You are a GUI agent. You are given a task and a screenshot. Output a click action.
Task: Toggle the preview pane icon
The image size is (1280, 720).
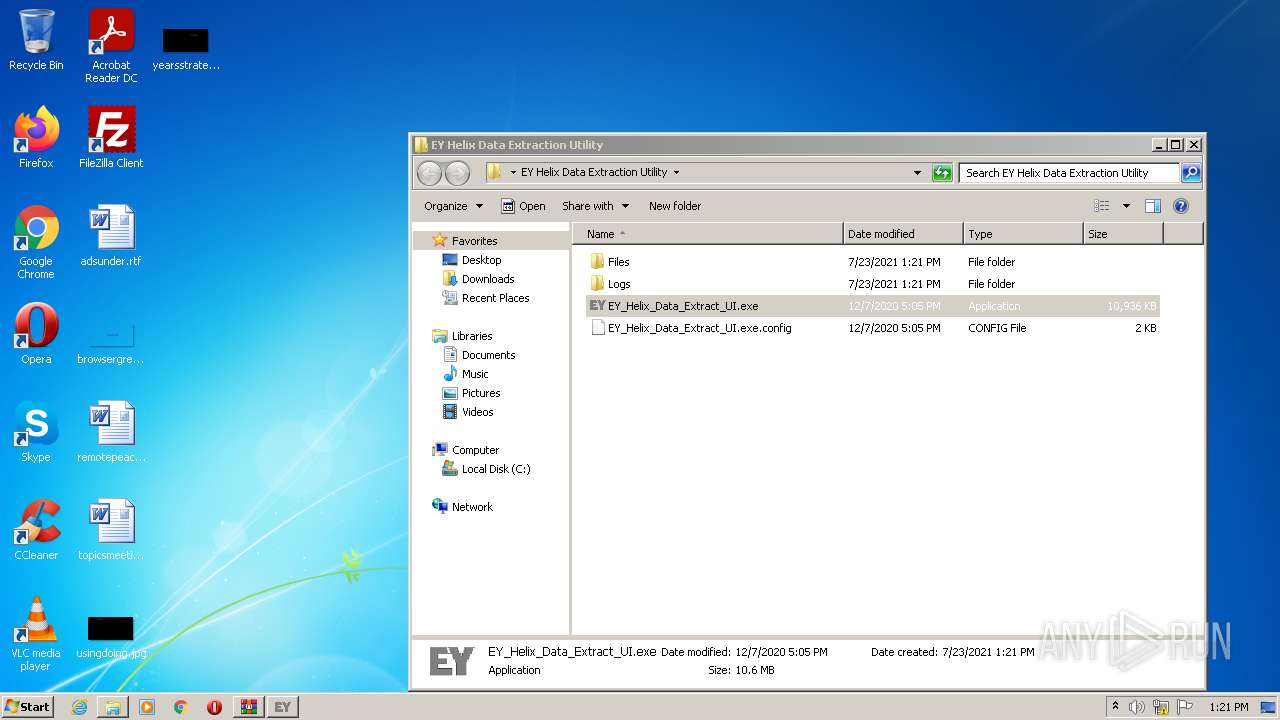(1152, 206)
